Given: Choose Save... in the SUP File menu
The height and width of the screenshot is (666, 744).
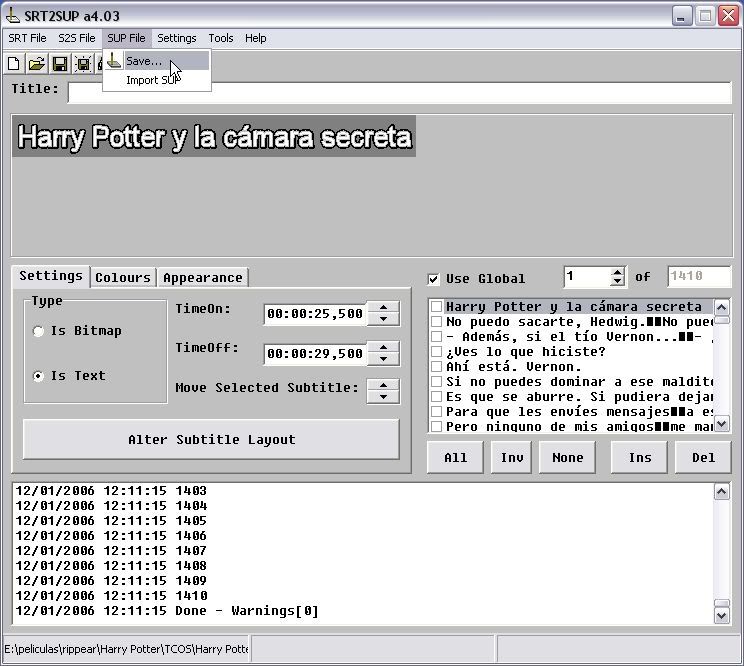Looking at the screenshot, I should click(x=144, y=61).
